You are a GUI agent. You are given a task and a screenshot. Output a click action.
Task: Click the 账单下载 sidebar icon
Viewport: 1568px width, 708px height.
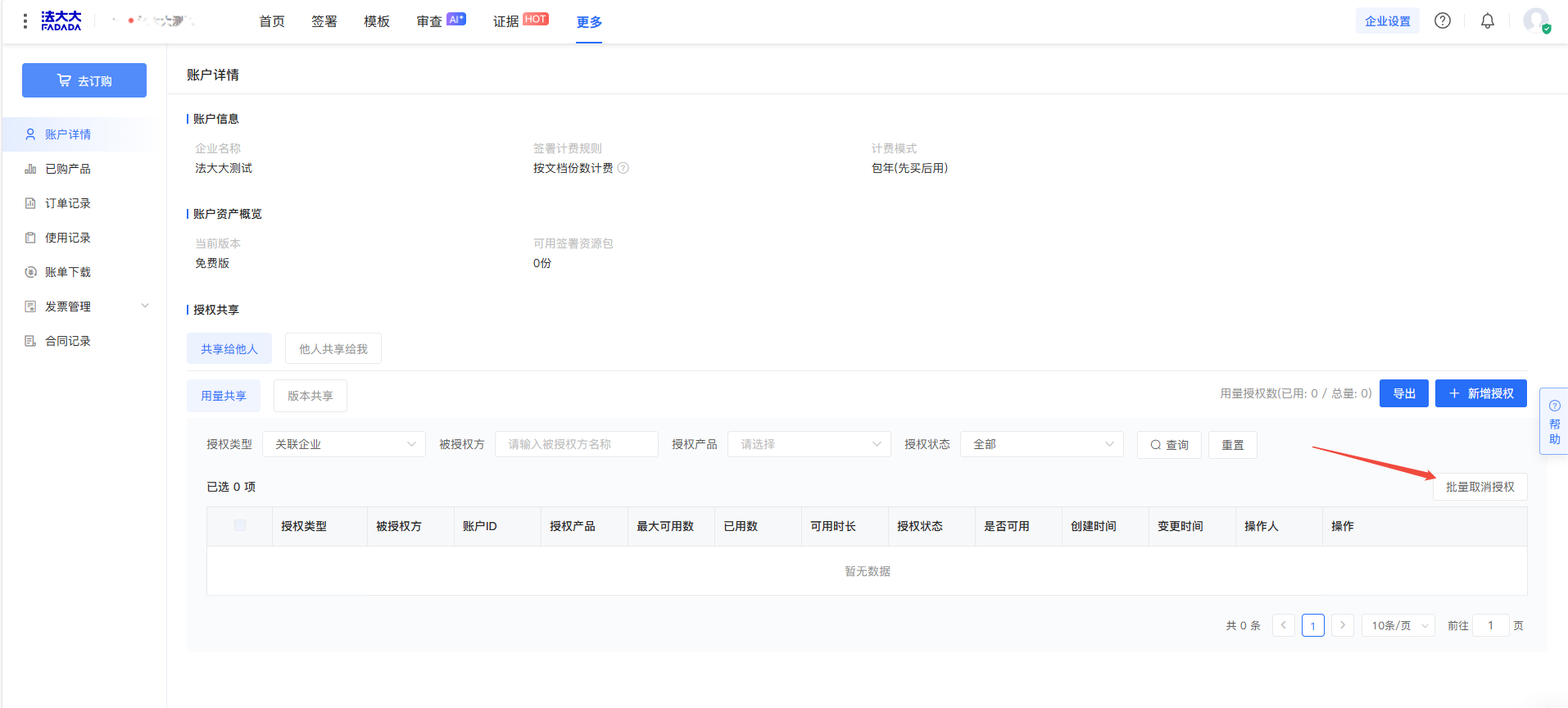coord(30,272)
